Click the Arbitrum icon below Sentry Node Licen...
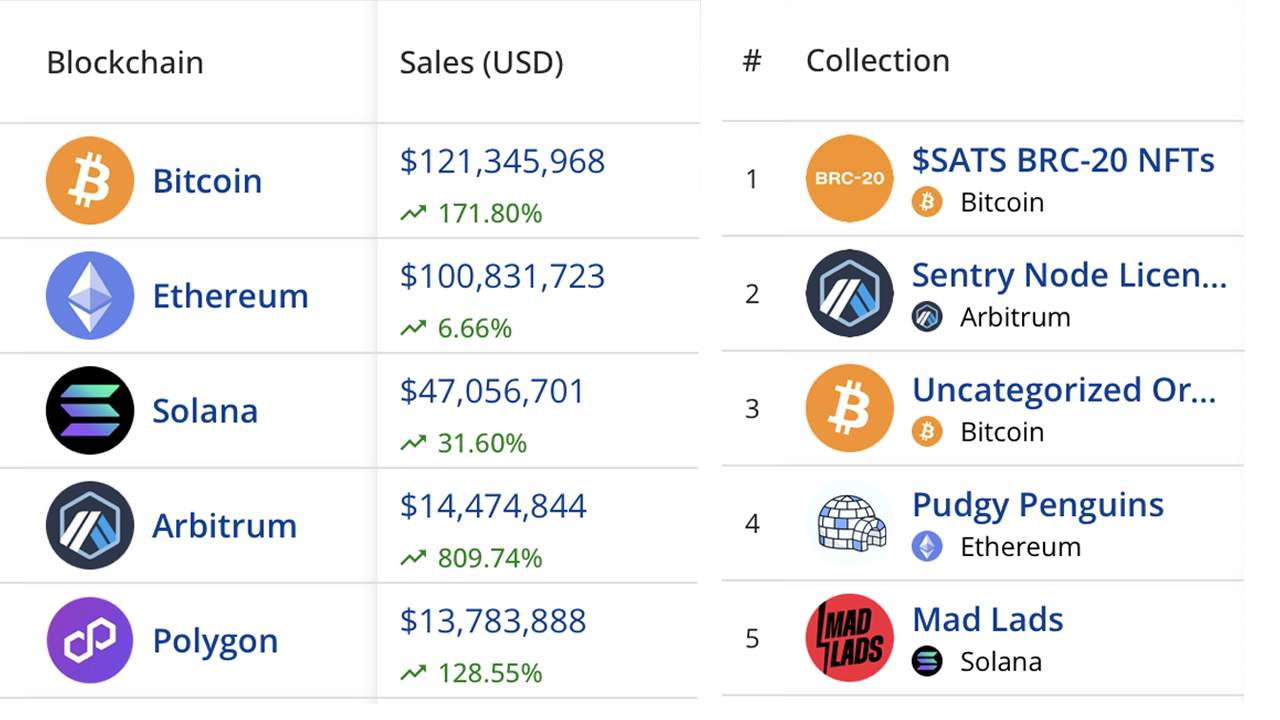The height and width of the screenshot is (720, 1280). [927, 317]
